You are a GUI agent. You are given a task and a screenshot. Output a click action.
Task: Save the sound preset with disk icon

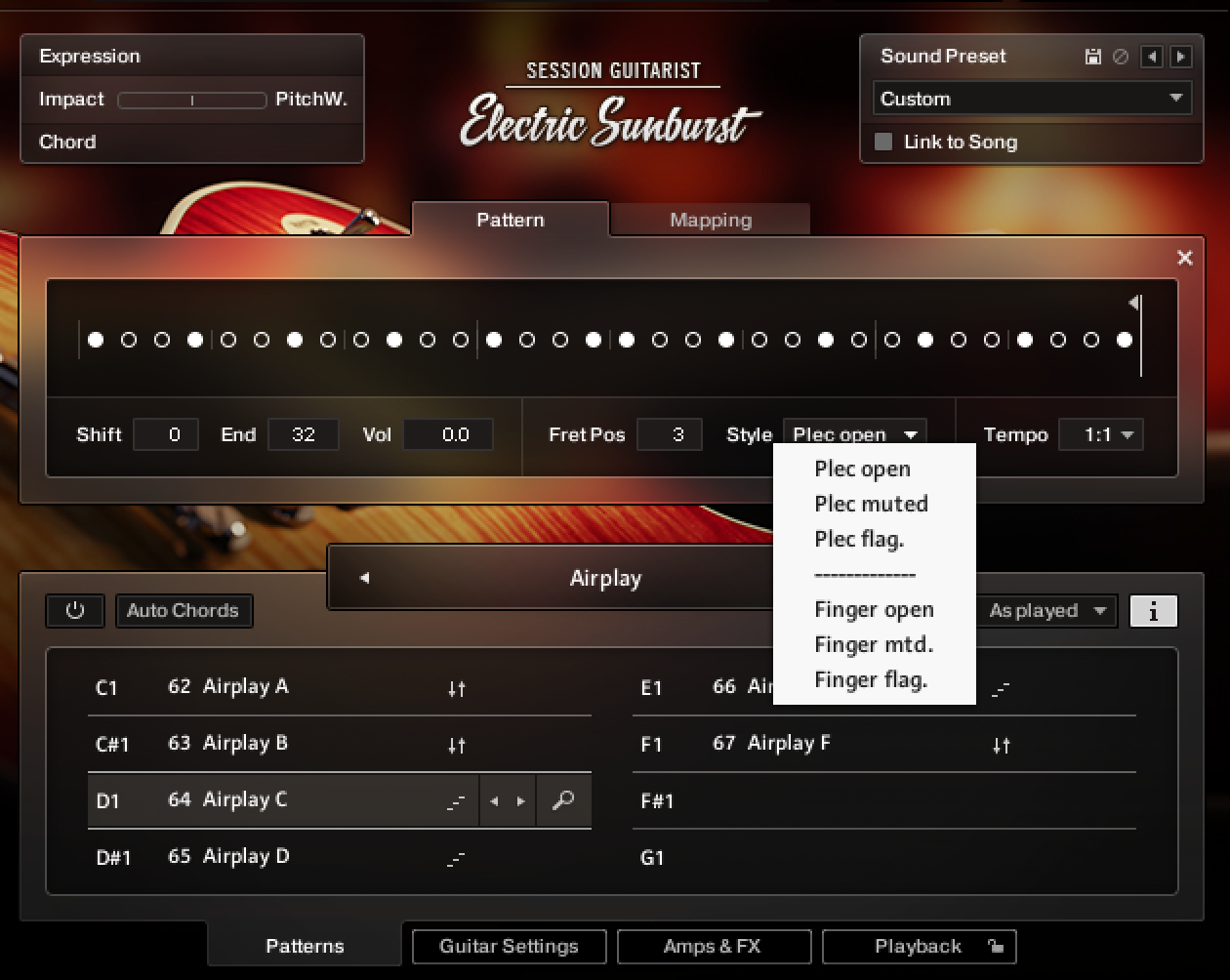(x=1093, y=57)
